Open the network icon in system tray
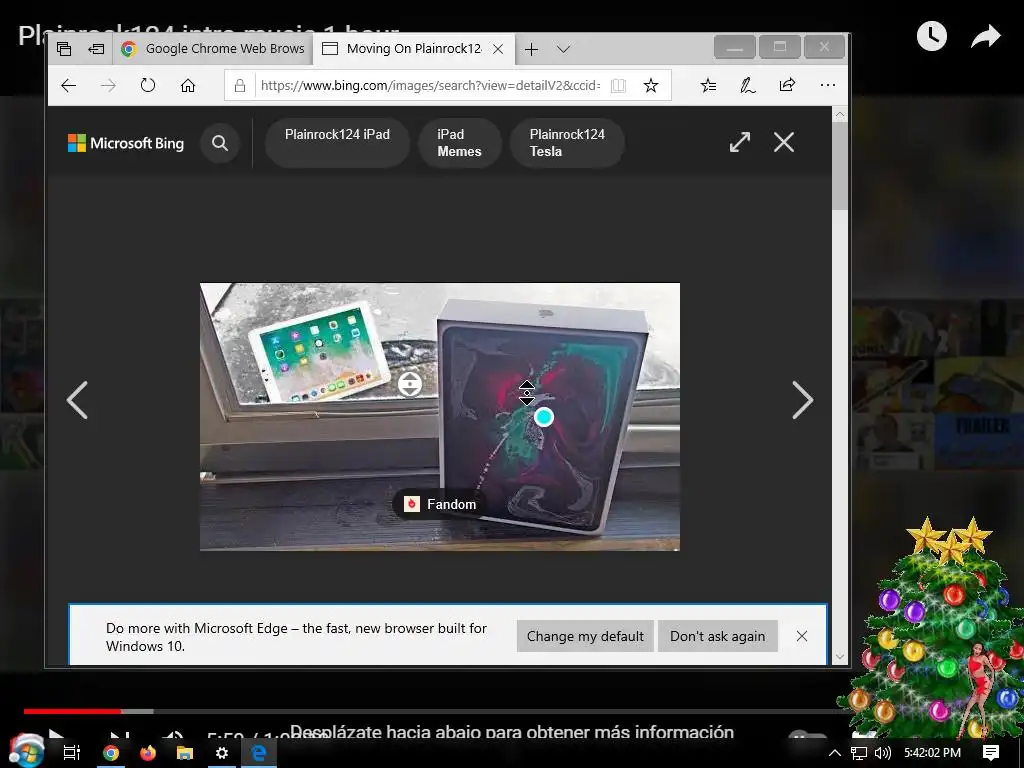The image size is (1024, 768). pyautogui.click(x=859, y=753)
